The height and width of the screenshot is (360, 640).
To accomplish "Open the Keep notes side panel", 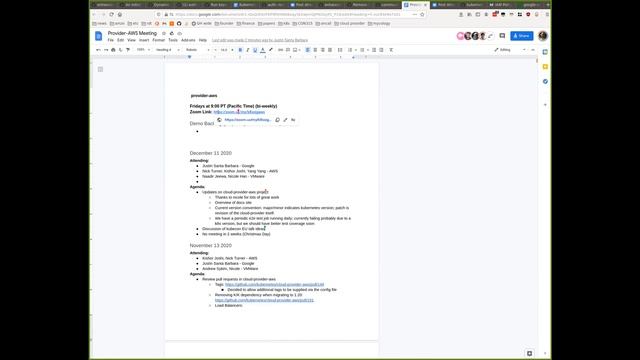I will 545,67.
